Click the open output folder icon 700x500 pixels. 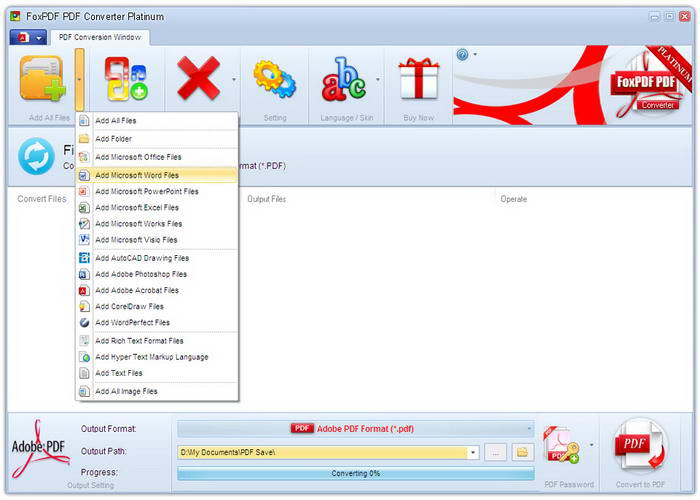[x=522, y=452]
